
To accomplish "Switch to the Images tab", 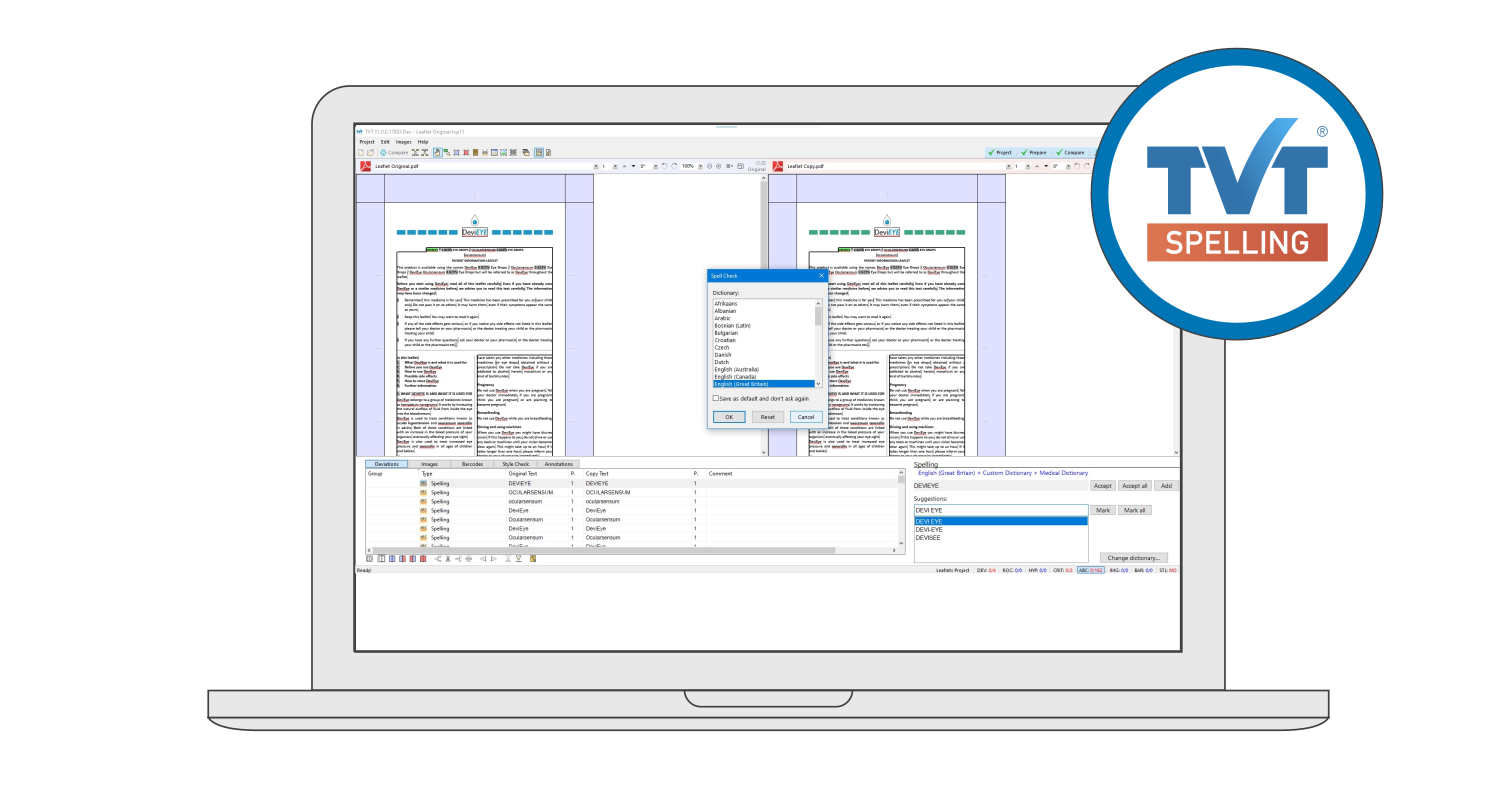I will (x=429, y=464).
